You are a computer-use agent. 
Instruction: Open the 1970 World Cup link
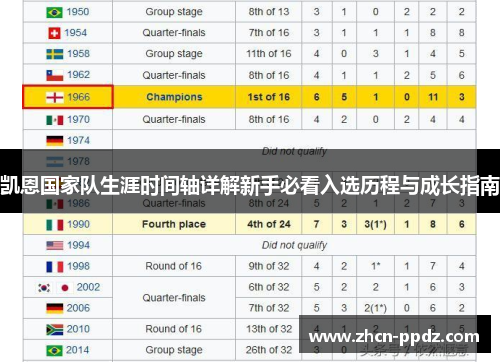coord(78,119)
